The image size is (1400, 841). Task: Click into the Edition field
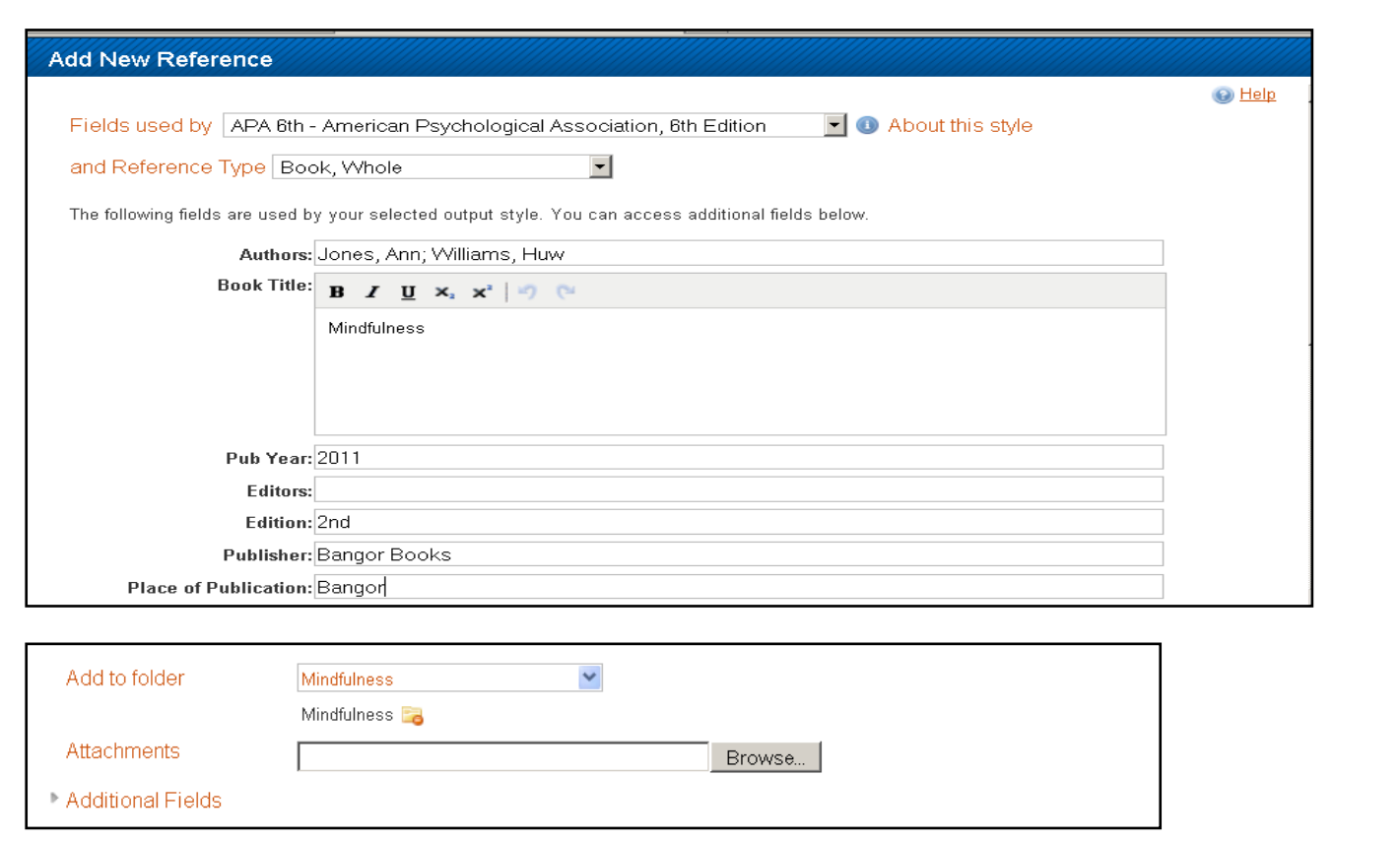[739, 522]
